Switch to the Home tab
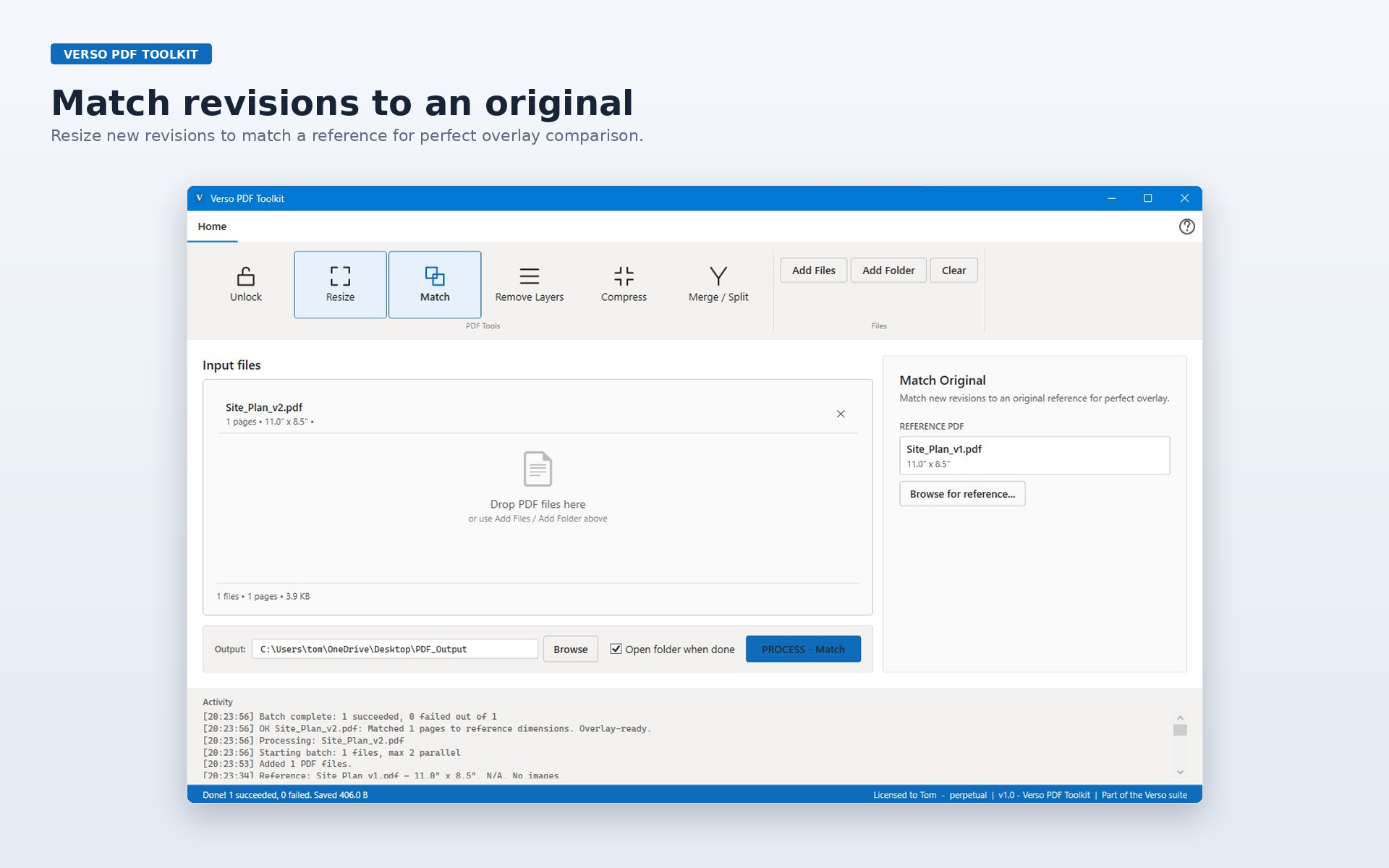 point(212,226)
